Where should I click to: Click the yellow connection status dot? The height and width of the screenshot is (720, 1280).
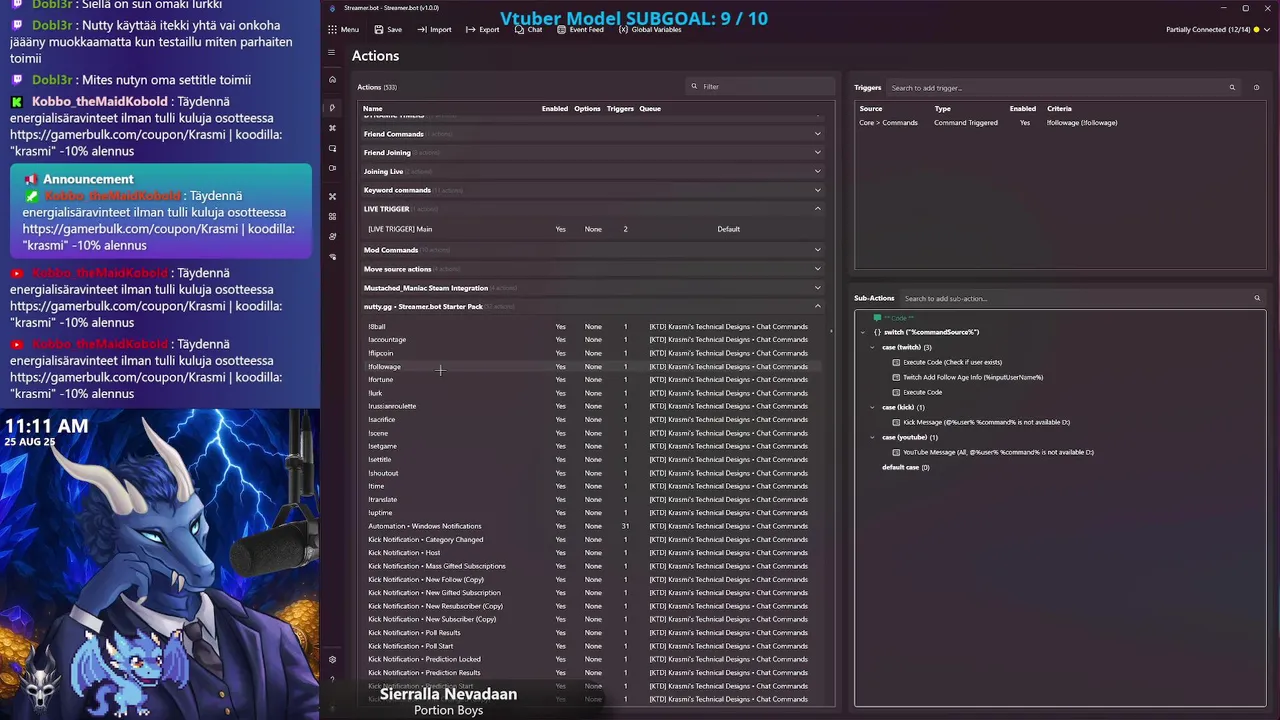click(x=1258, y=29)
